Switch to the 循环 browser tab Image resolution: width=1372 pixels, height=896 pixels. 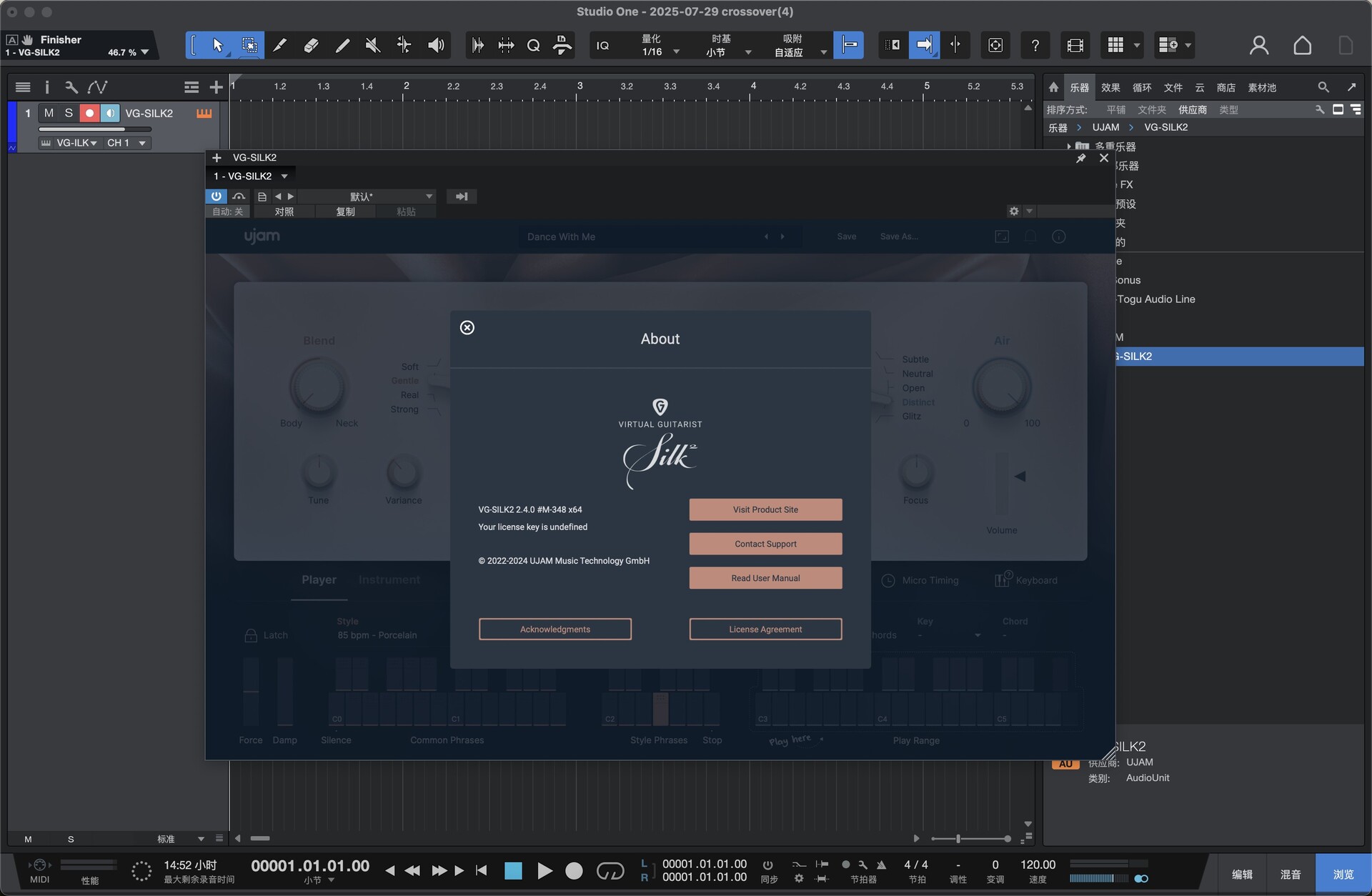1142,87
